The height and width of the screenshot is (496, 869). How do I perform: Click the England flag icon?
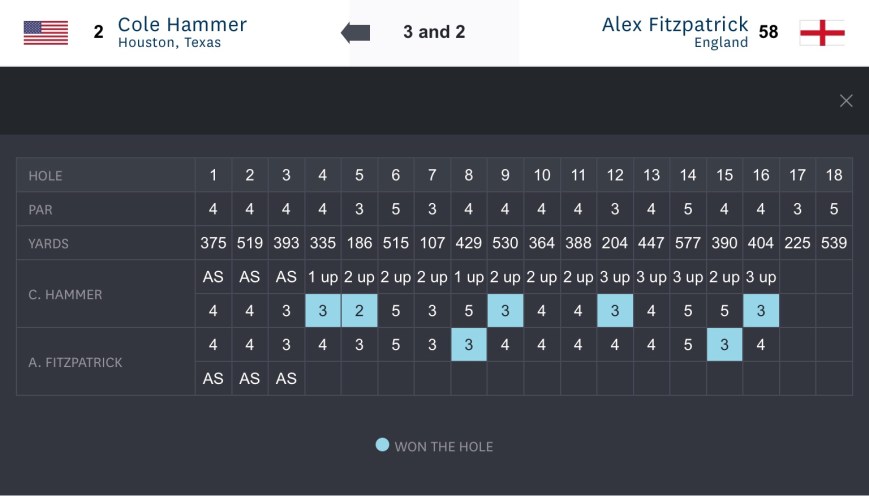point(822,32)
